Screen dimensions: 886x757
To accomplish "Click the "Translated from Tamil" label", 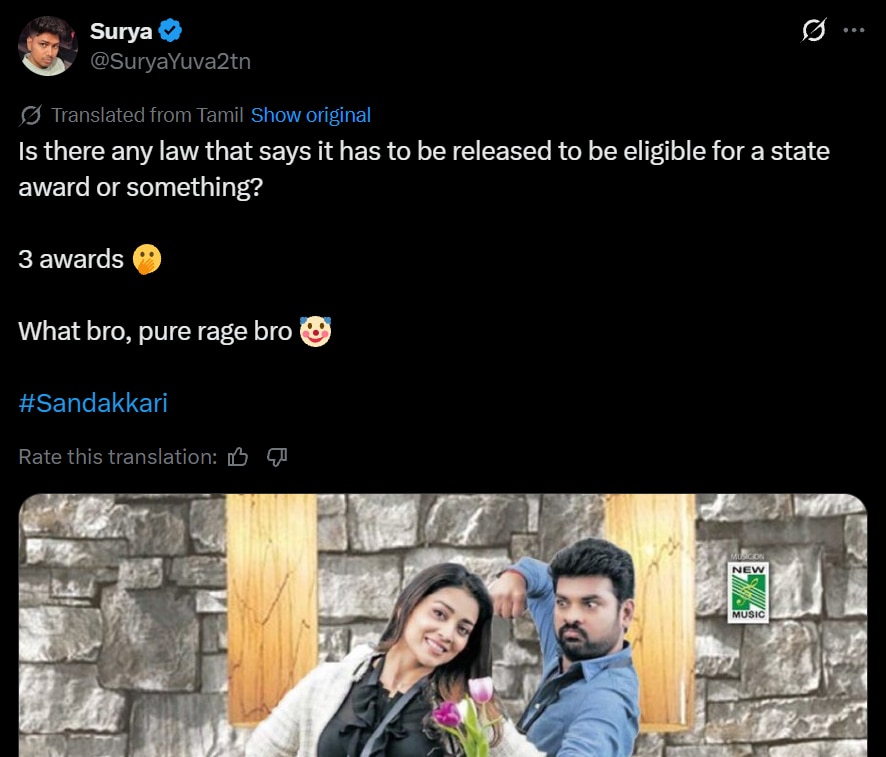I will (x=147, y=115).
